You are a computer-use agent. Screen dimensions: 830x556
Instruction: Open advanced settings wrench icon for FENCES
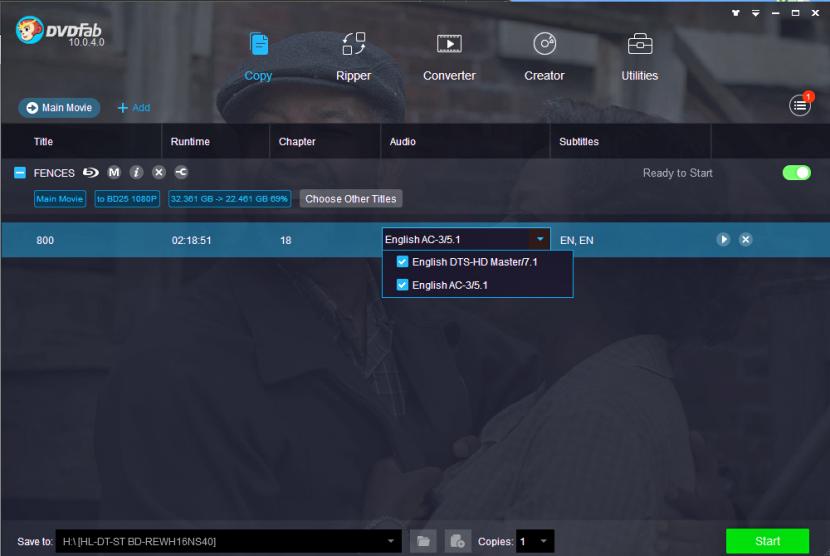click(181, 172)
